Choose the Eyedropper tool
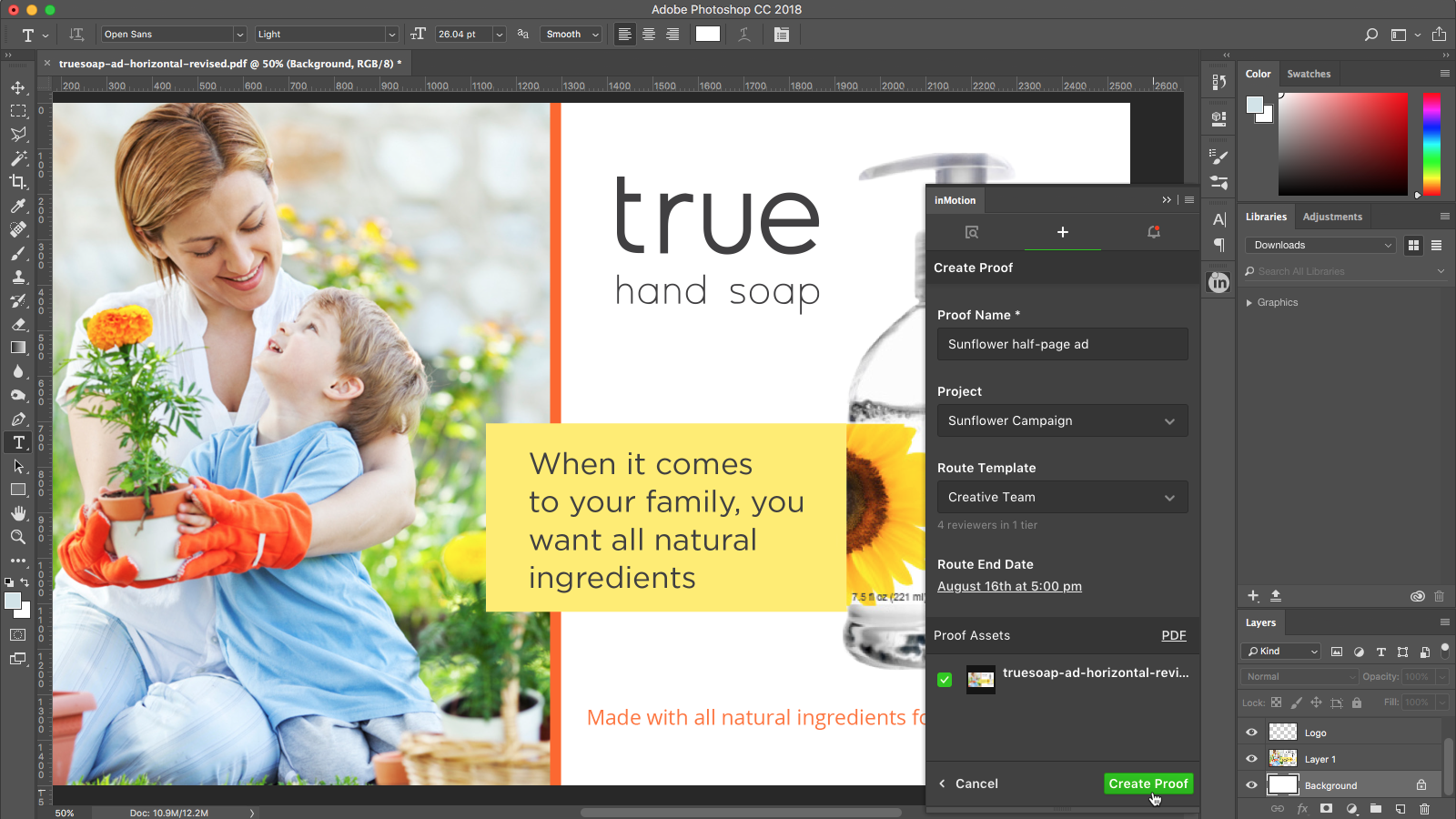This screenshot has height=819, width=1456. click(x=18, y=207)
